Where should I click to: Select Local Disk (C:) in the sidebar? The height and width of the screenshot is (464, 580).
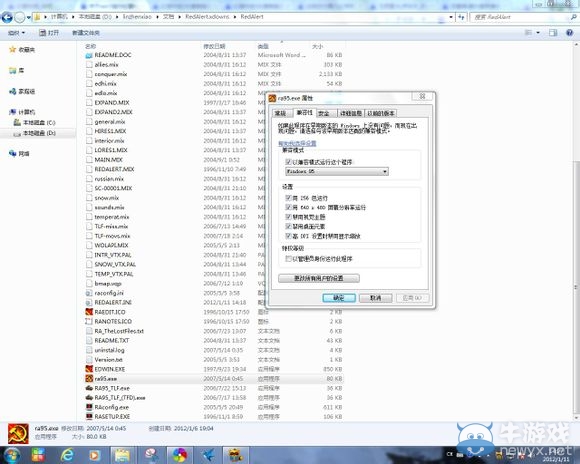click(x=34, y=122)
